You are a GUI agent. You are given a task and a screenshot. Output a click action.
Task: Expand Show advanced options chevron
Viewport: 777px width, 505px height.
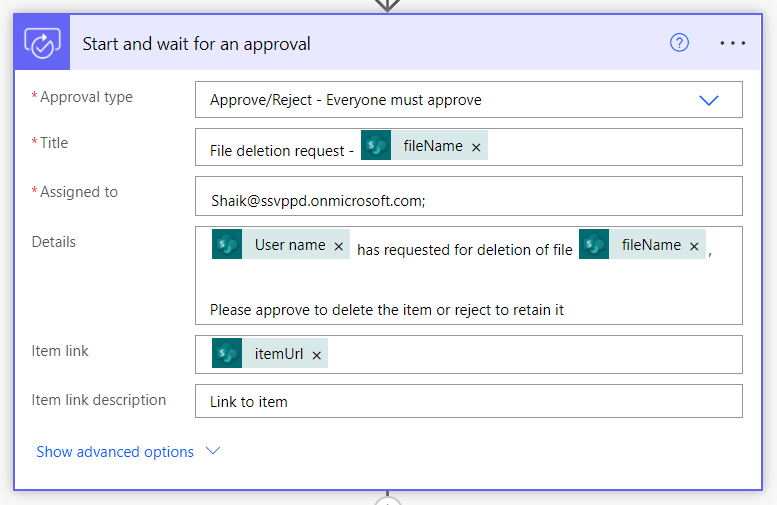tap(213, 450)
